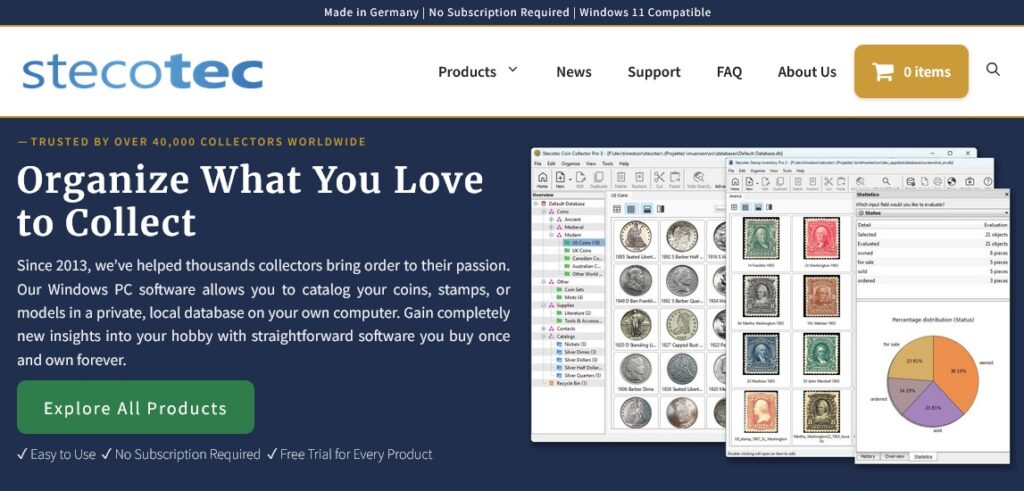
Task: Click Cut scissors icon in Stamp Inventory toolbar
Action: tap(828, 182)
